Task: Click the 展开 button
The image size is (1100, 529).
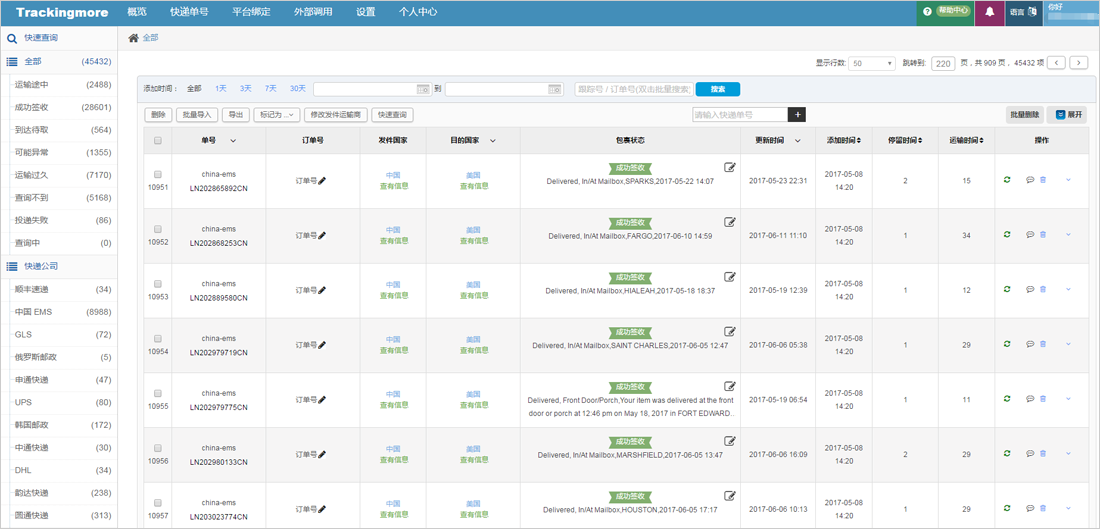Action: 1066,114
